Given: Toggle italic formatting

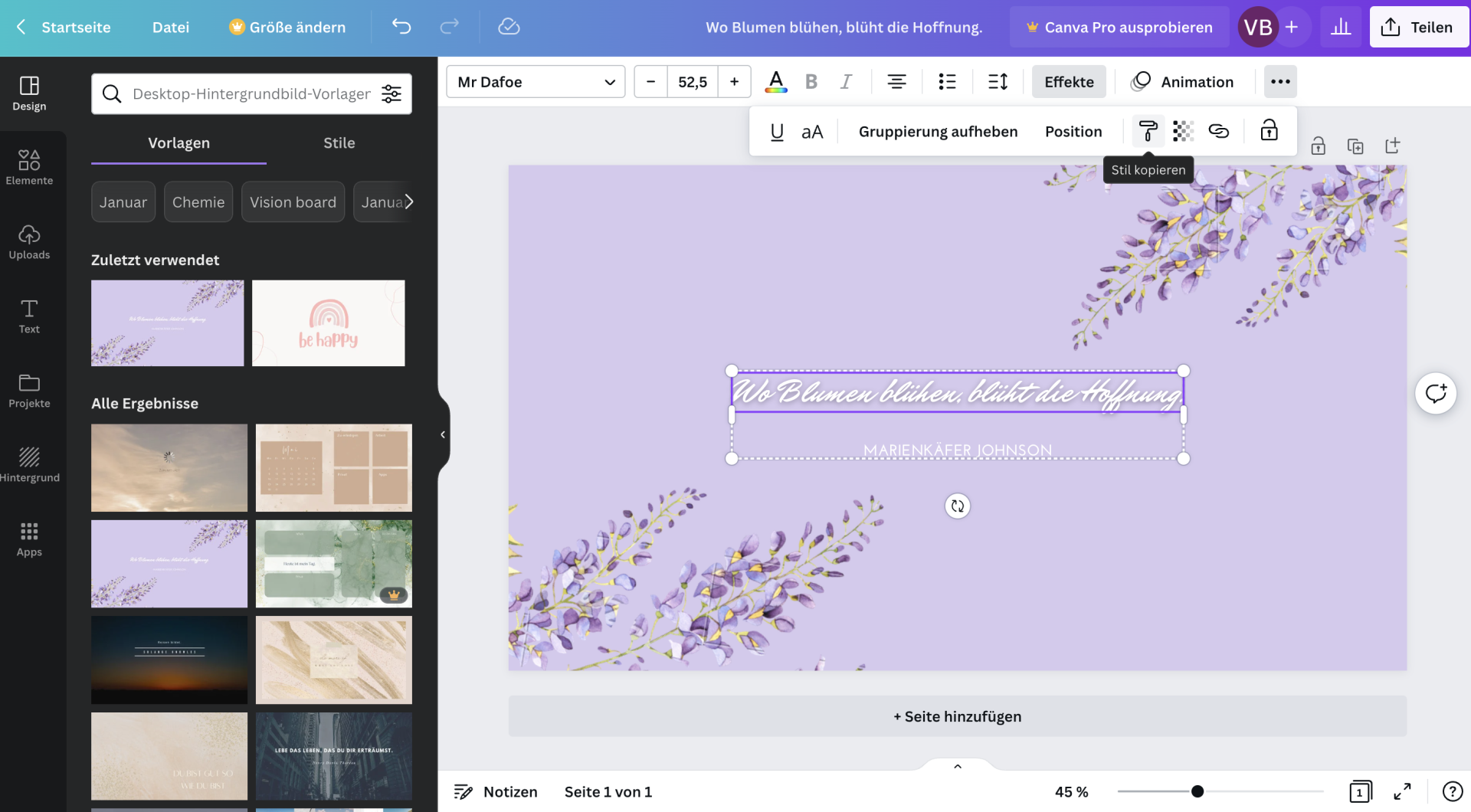Looking at the screenshot, I should [x=846, y=81].
